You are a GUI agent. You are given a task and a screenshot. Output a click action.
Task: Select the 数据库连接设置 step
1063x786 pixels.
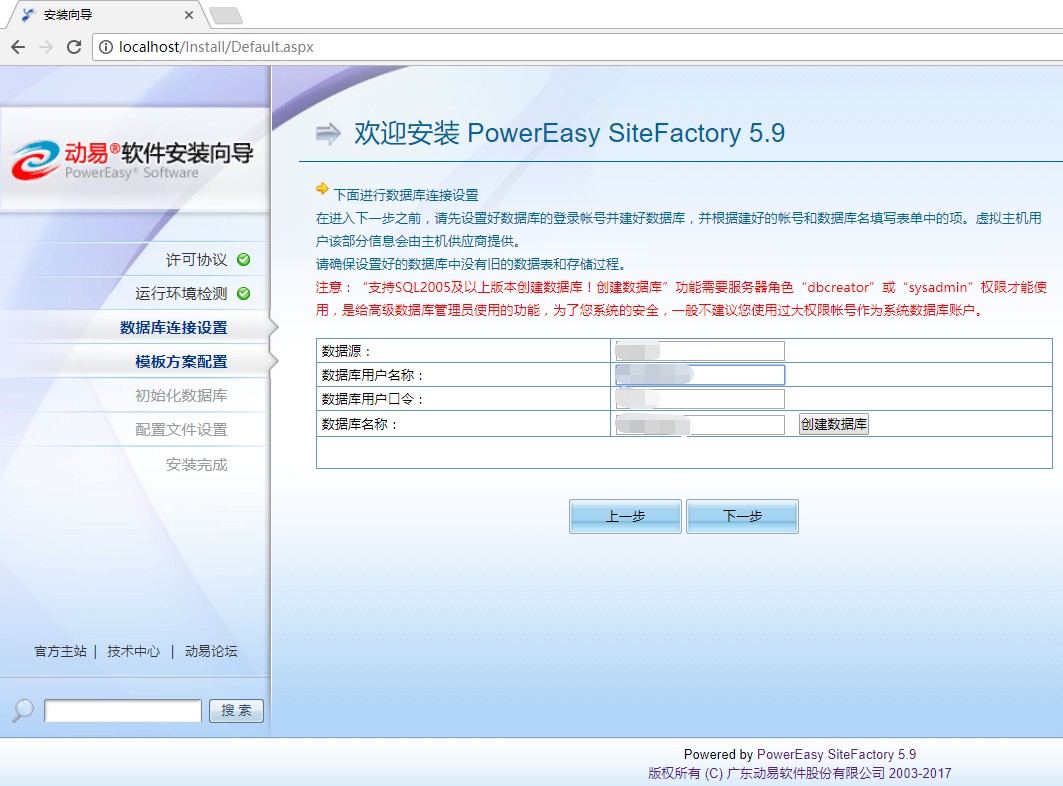[x=173, y=328]
